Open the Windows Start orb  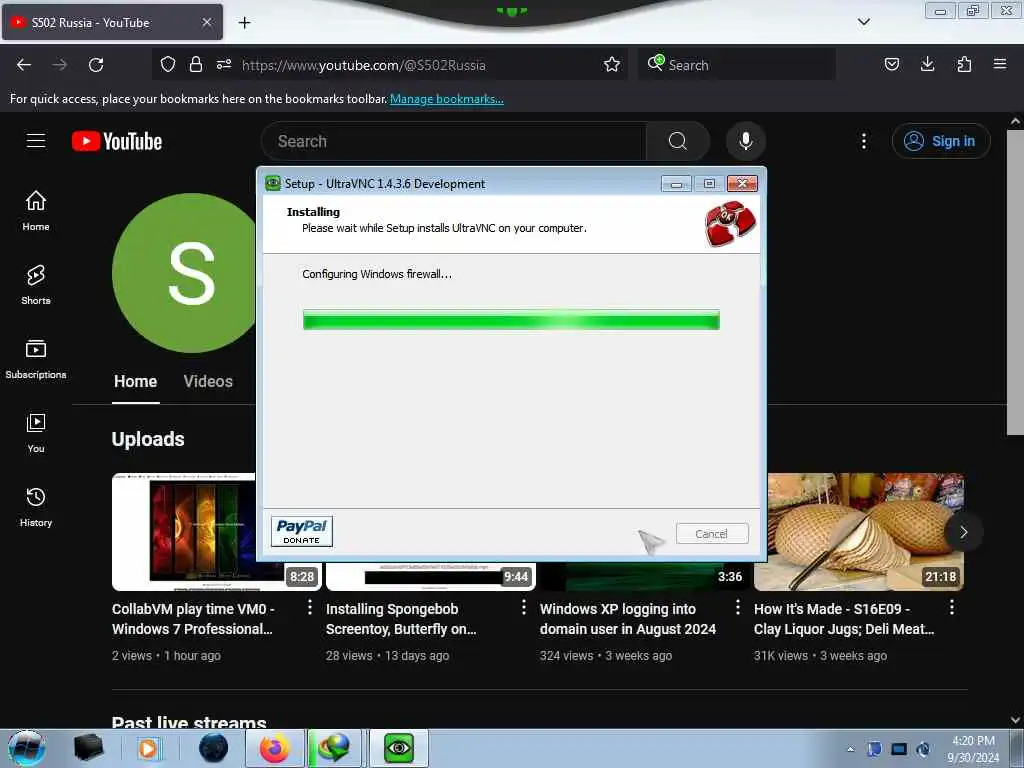(x=26, y=748)
